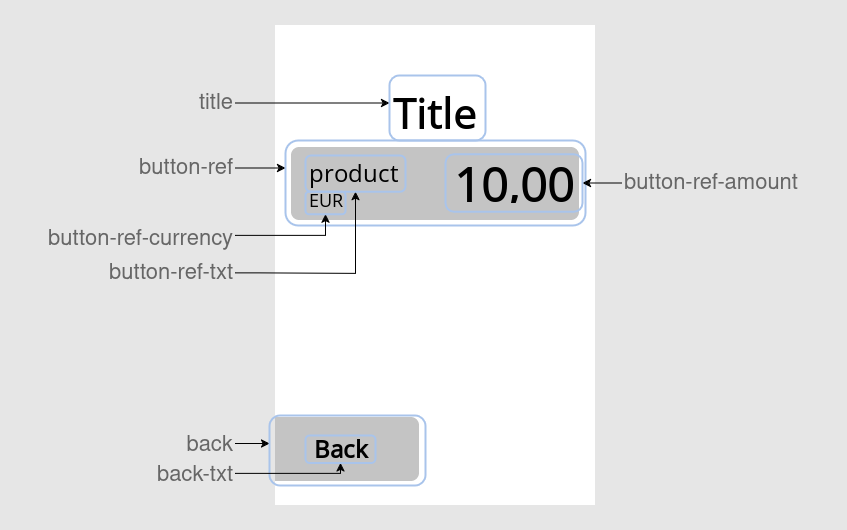847x530 pixels.
Task: Click the "back-txt" annotation label
Action: pos(194,474)
